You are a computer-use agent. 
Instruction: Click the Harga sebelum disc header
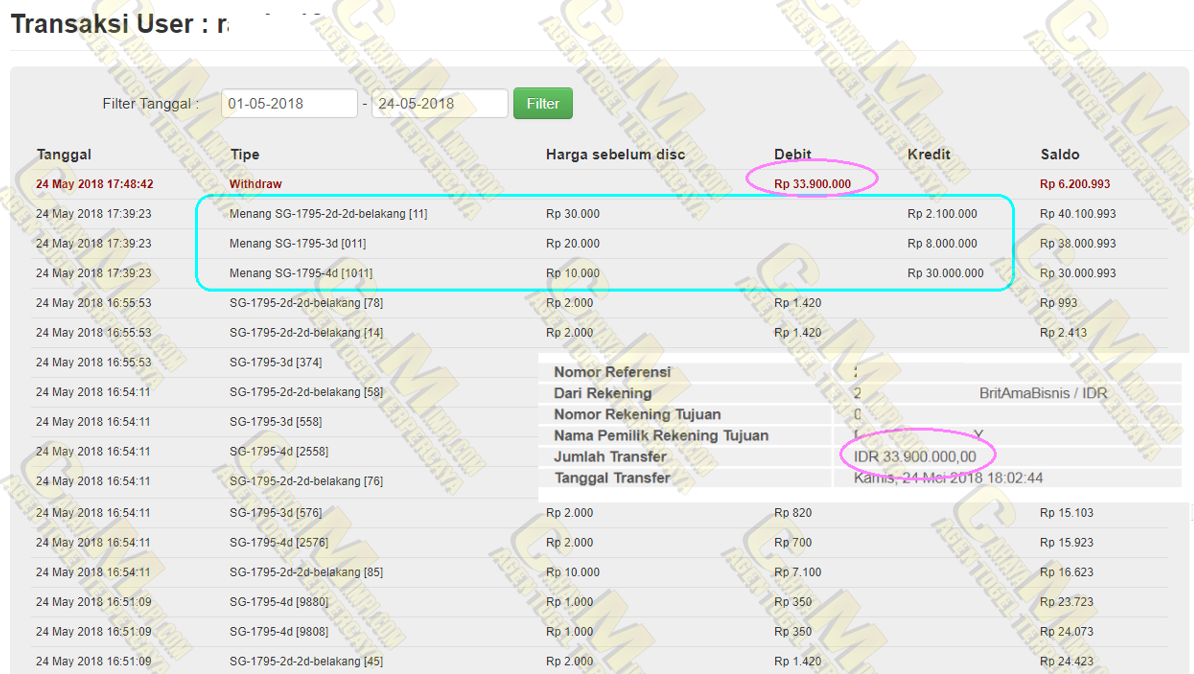tap(615, 154)
